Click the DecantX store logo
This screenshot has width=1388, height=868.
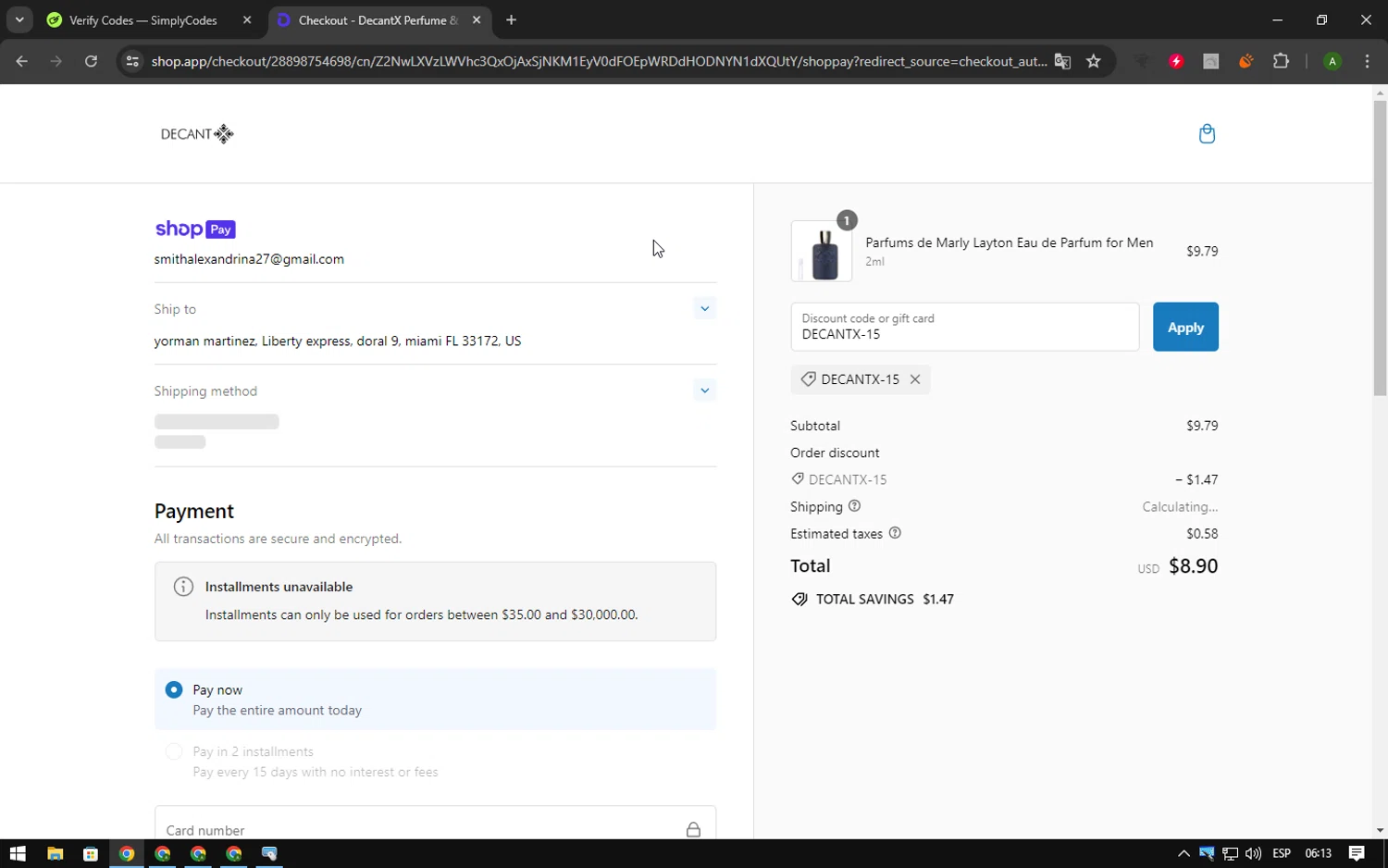coord(197,134)
